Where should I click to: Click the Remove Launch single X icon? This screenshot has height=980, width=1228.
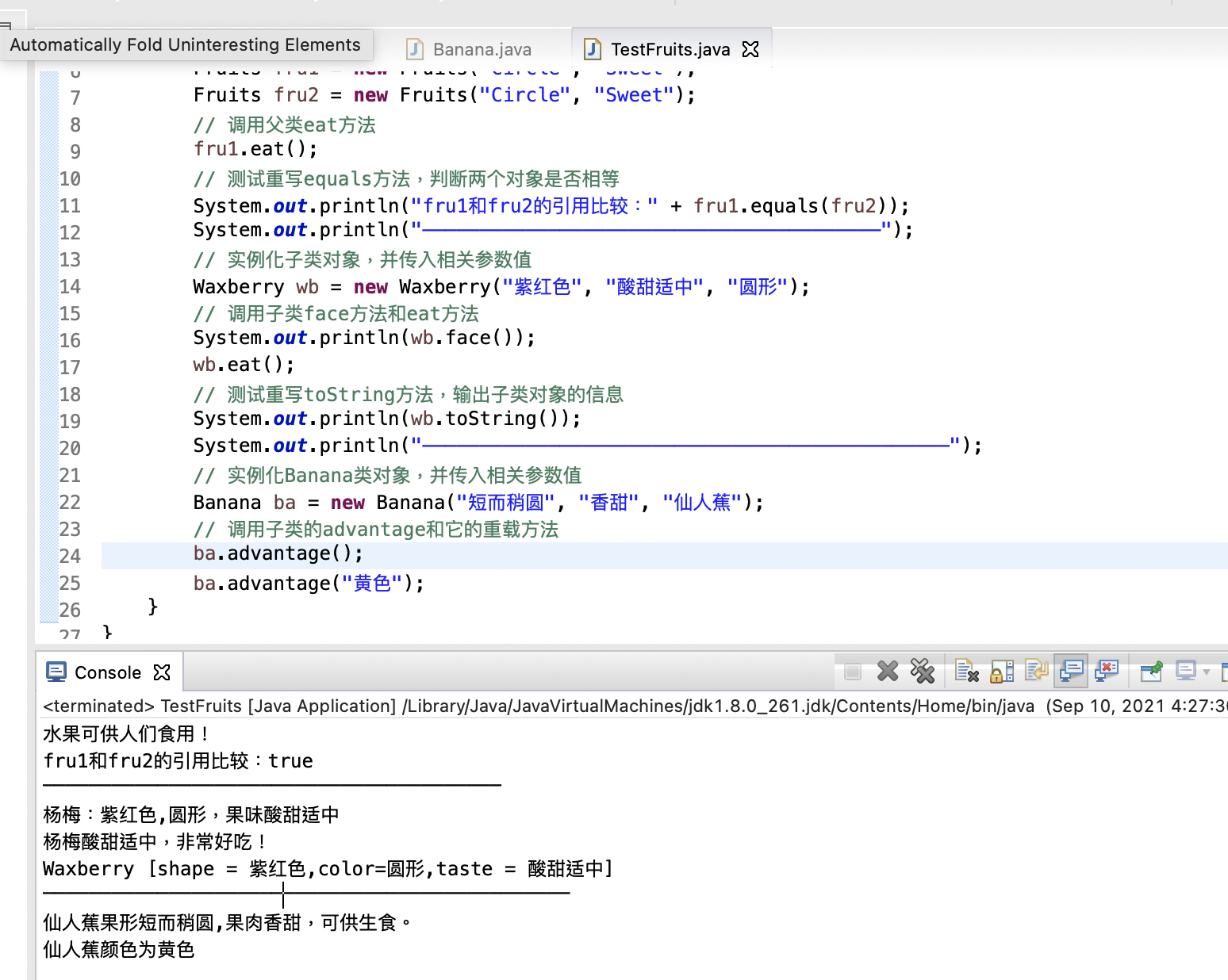888,672
